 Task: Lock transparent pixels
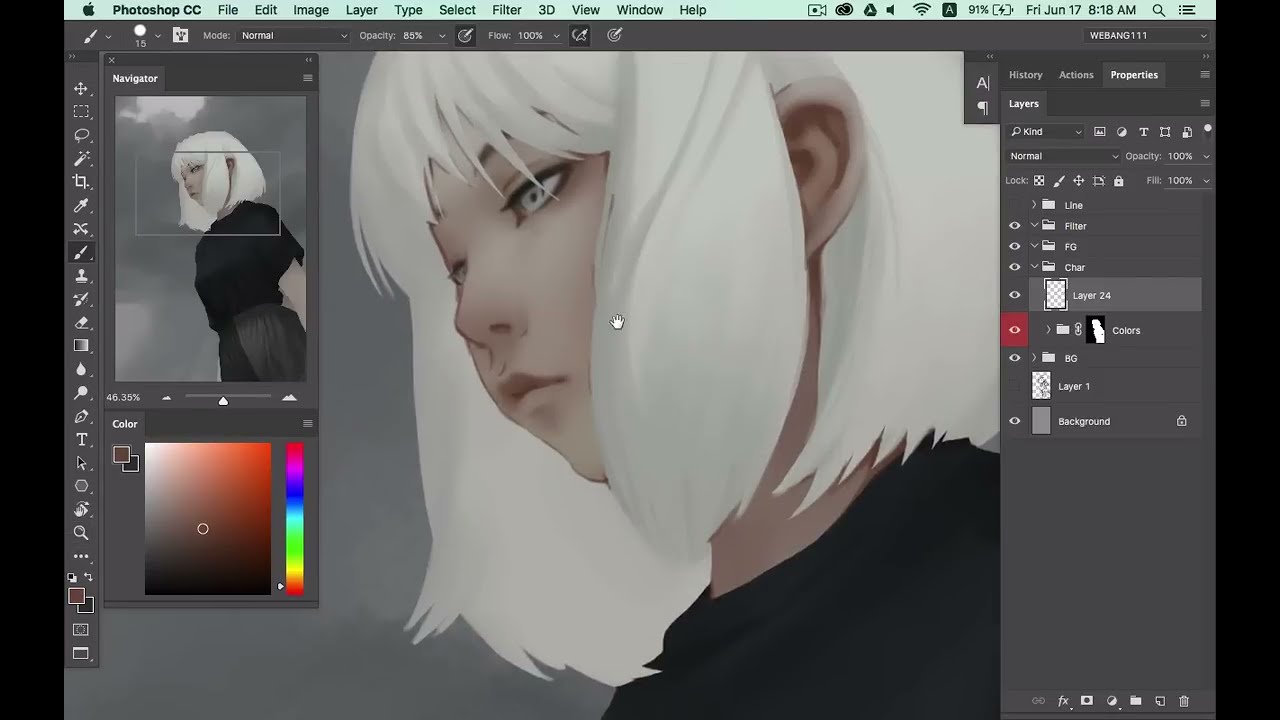(1039, 181)
